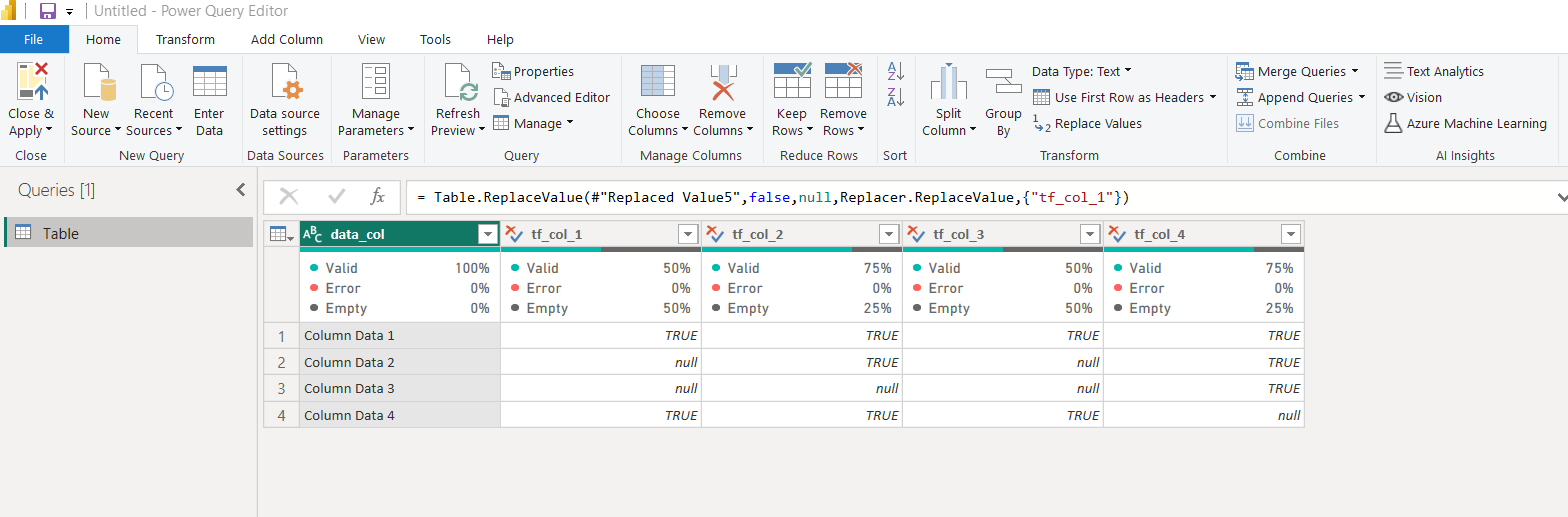The height and width of the screenshot is (517, 1568).
Task: Click the Refresh Preview icon
Action: coord(460,81)
